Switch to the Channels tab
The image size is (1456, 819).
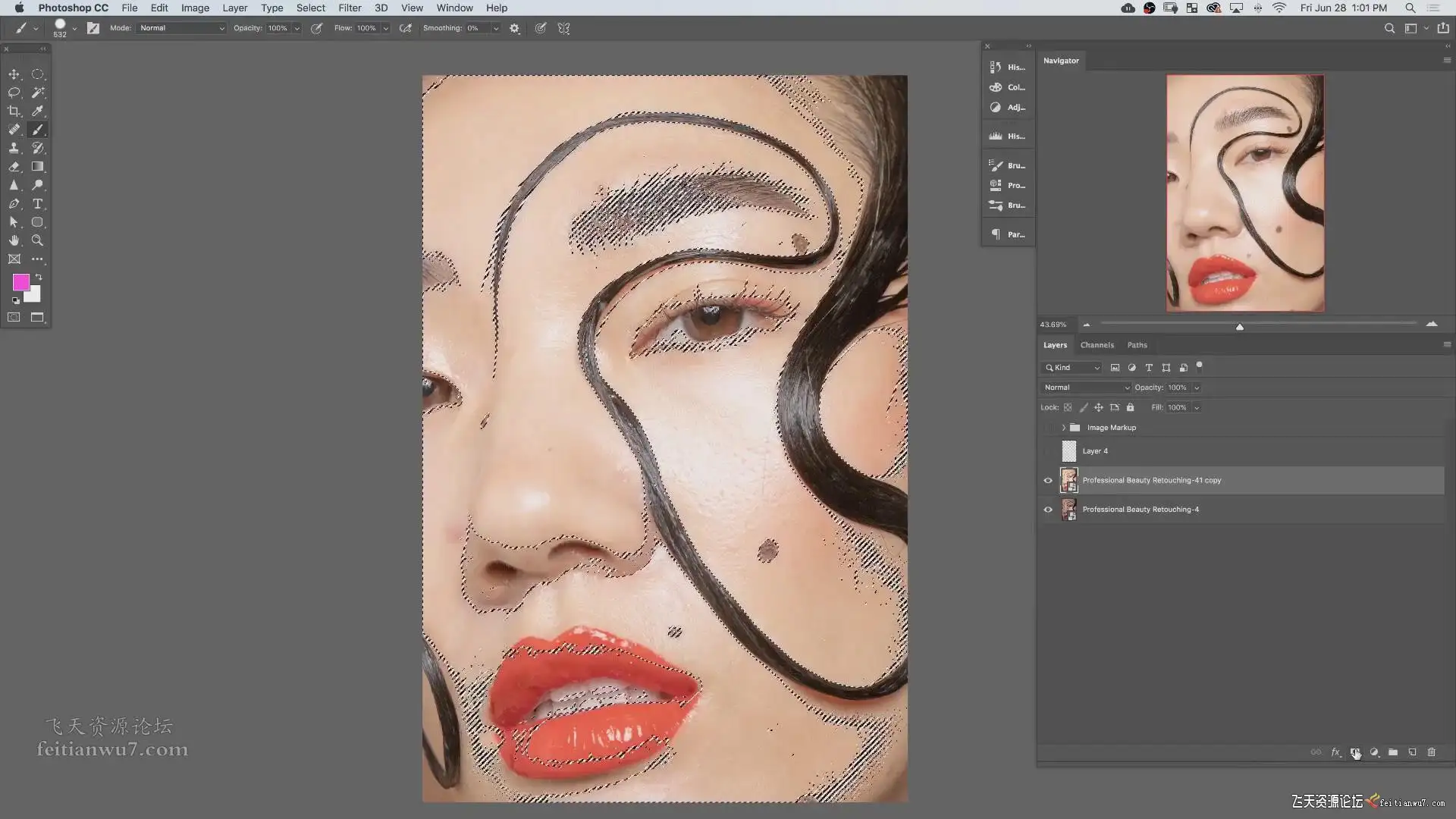(x=1097, y=345)
